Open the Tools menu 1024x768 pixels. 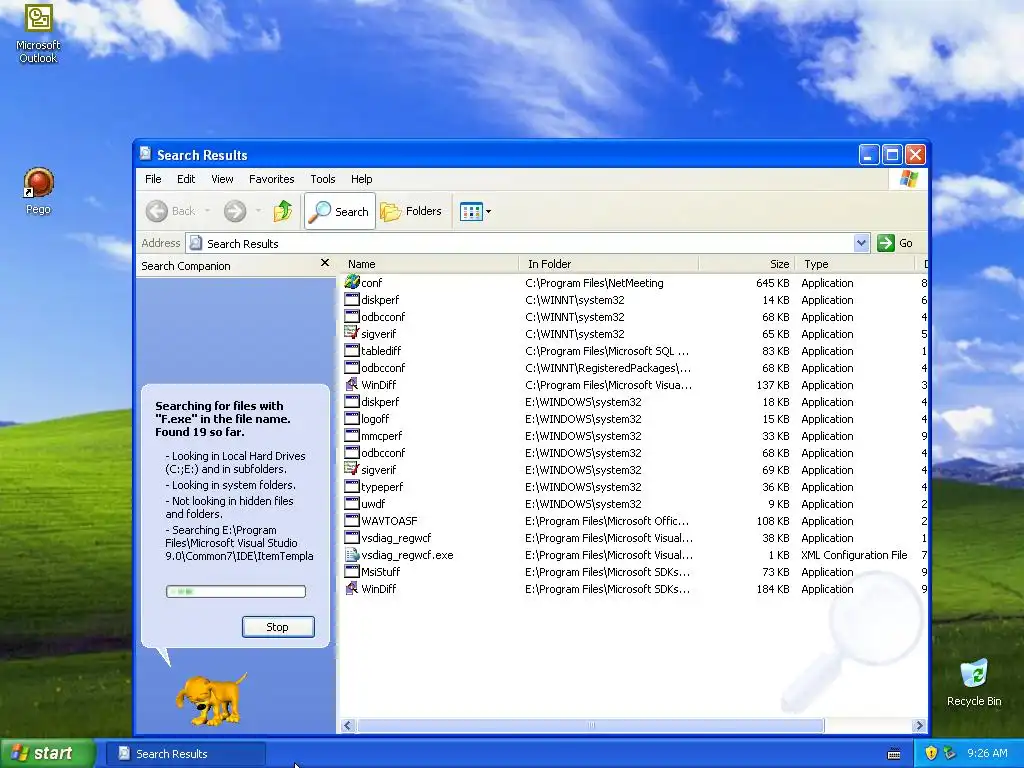(323, 179)
